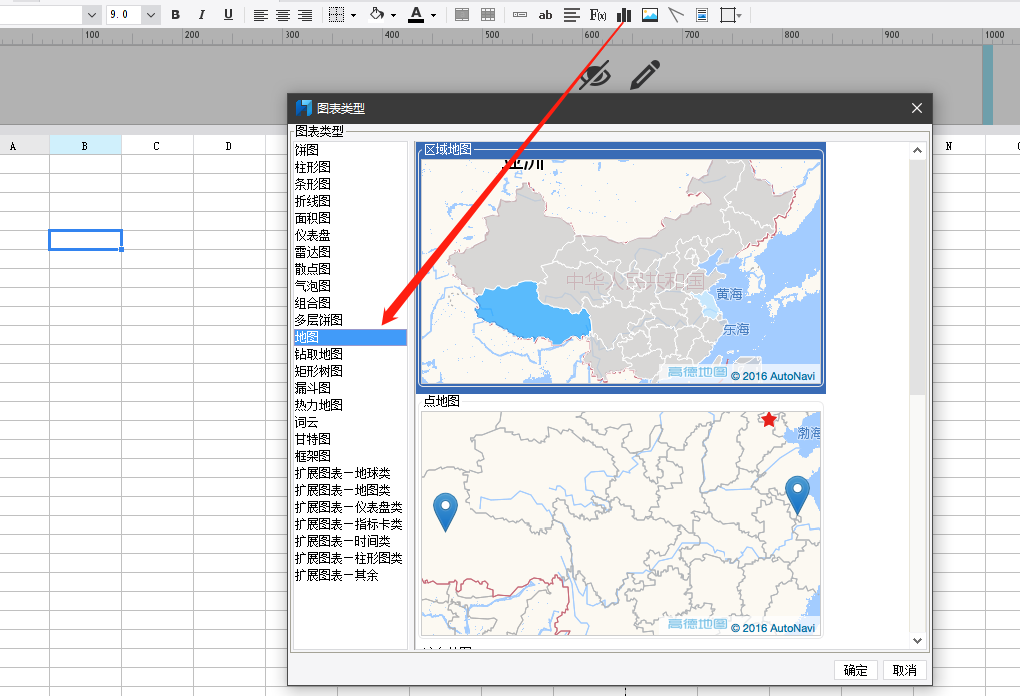1020x696 pixels.
Task: Click the preview scrollbar down arrow
Action: (x=917, y=641)
